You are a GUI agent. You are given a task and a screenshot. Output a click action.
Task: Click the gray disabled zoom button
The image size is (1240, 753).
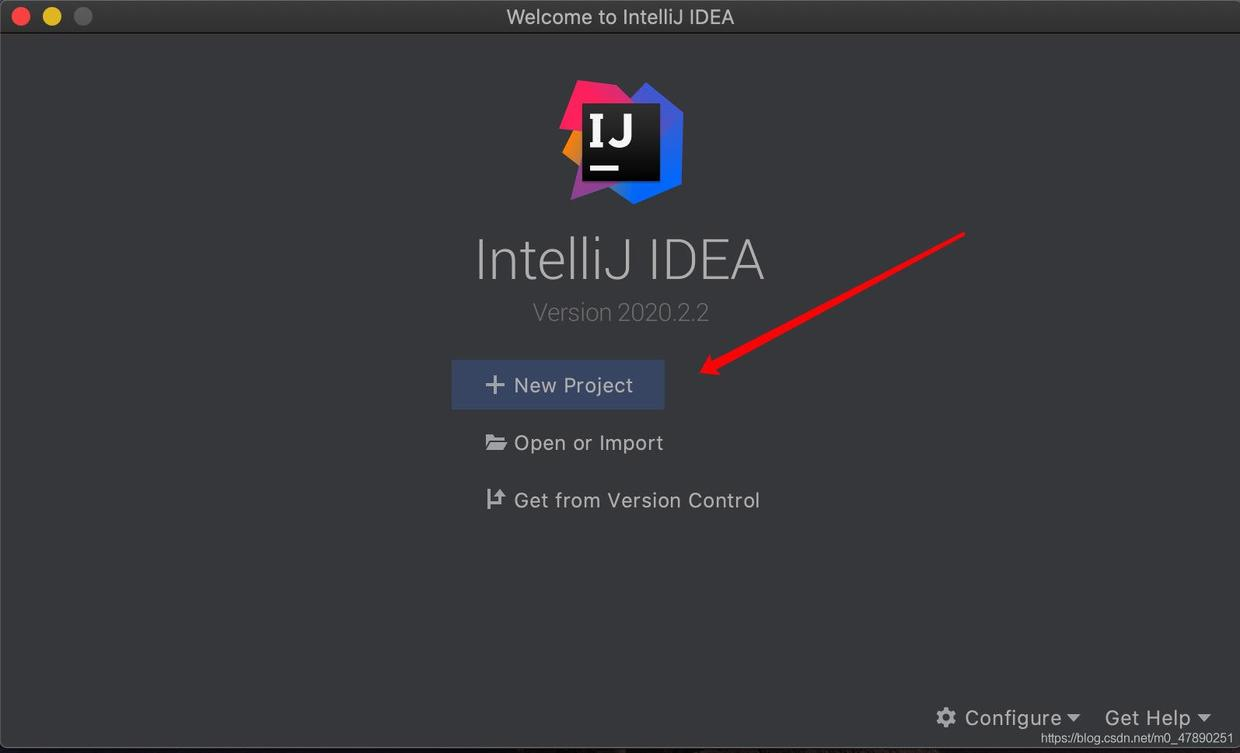(83, 16)
